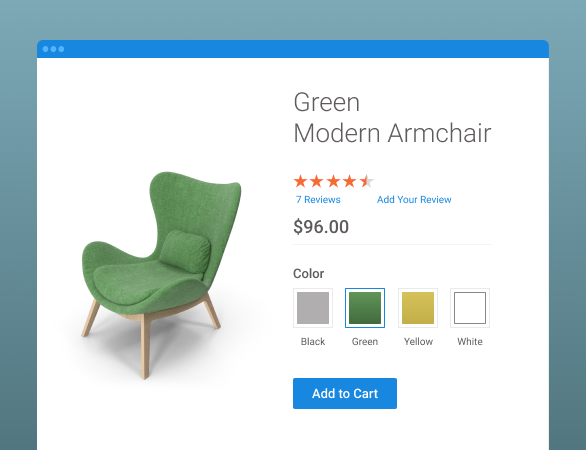Click the third window control dot
The height and width of the screenshot is (450, 586).
point(61,49)
